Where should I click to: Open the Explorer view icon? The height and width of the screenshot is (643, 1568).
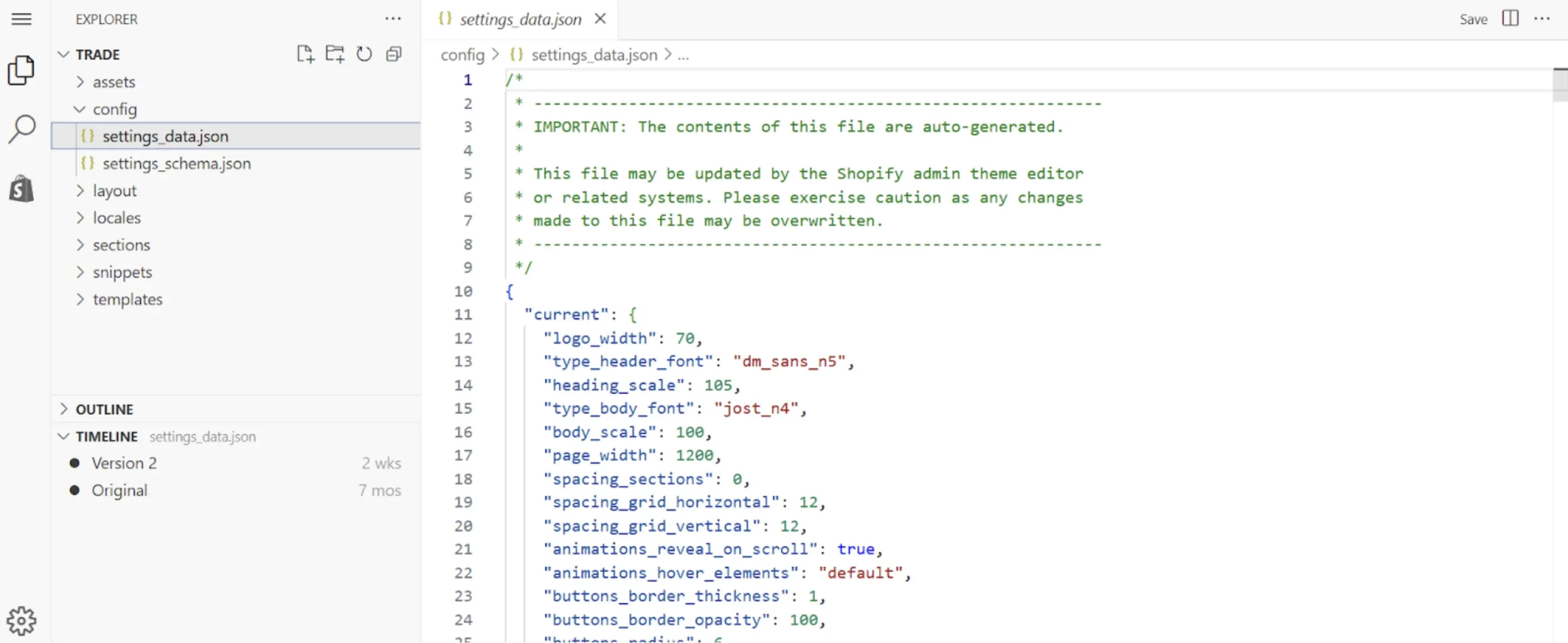coord(21,70)
